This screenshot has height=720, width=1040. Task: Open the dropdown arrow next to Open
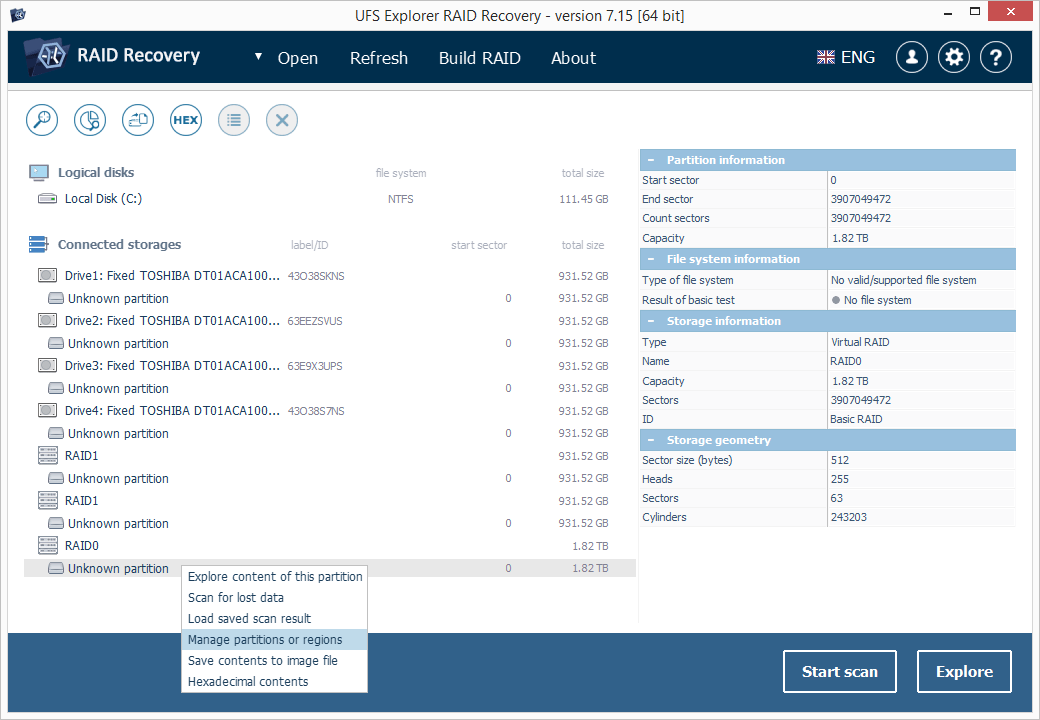click(x=259, y=57)
